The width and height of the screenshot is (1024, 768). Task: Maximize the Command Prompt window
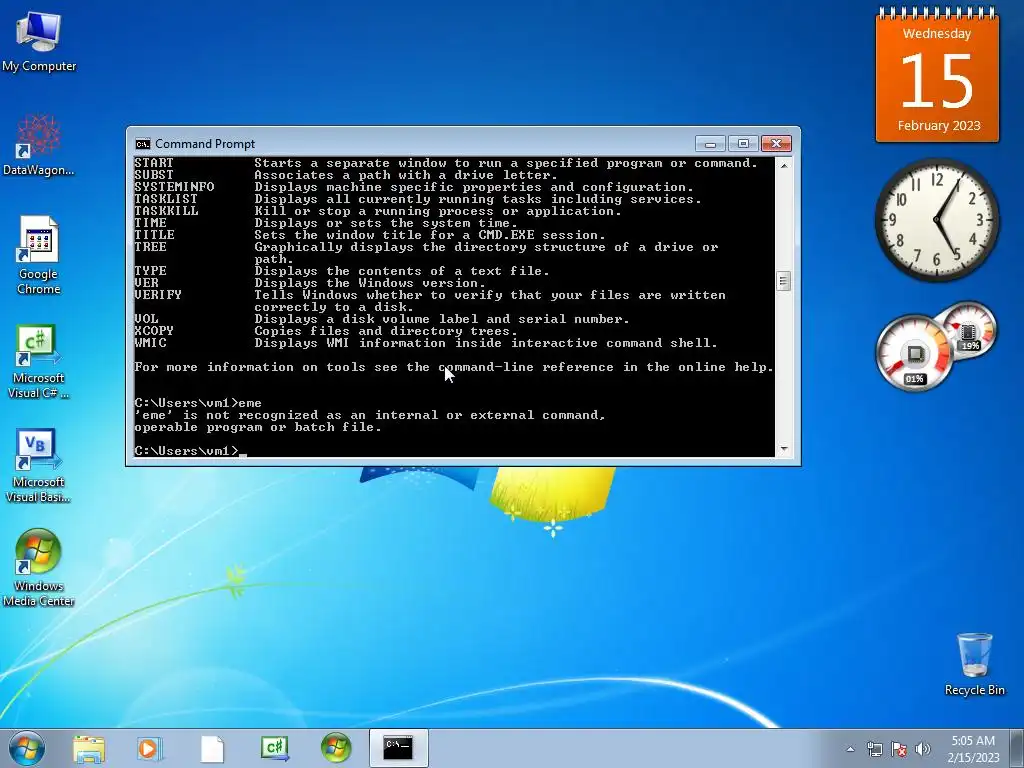tap(743, 144)
